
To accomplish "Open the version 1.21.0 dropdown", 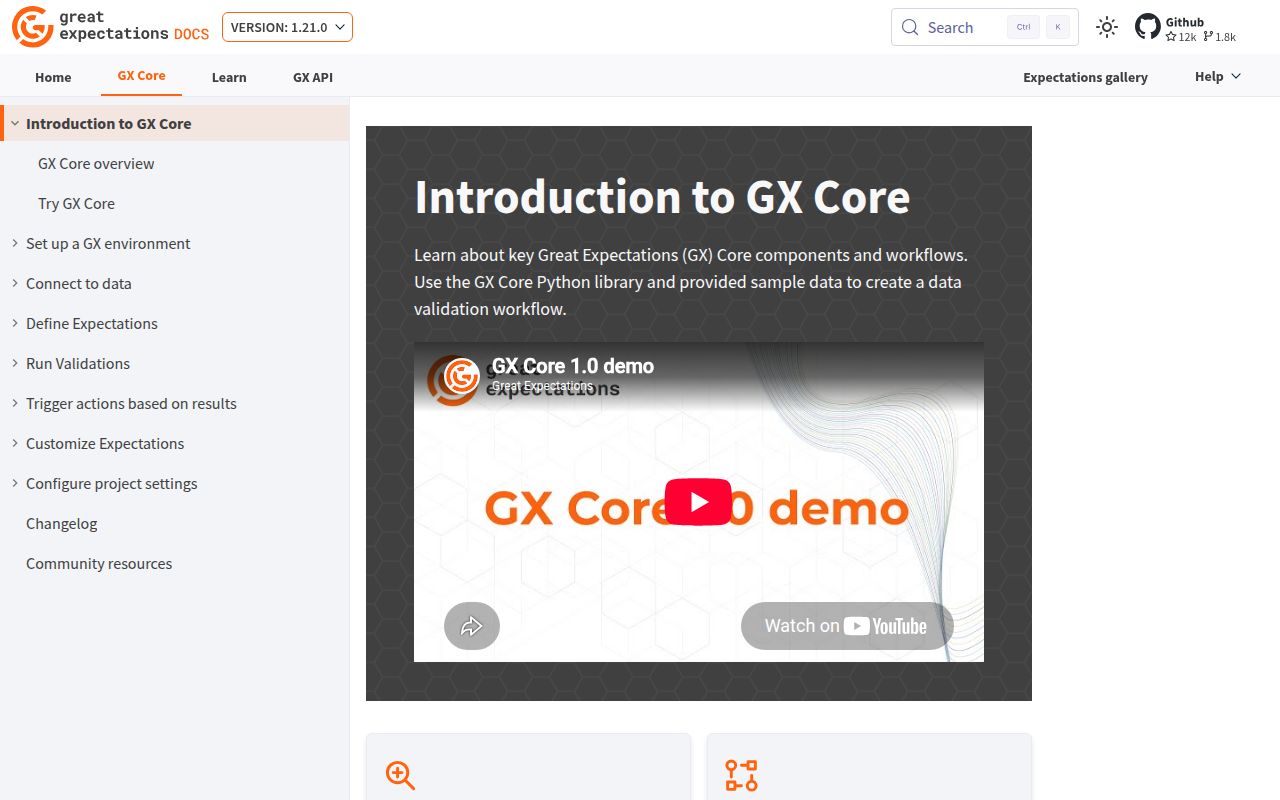I will point(287,27).
